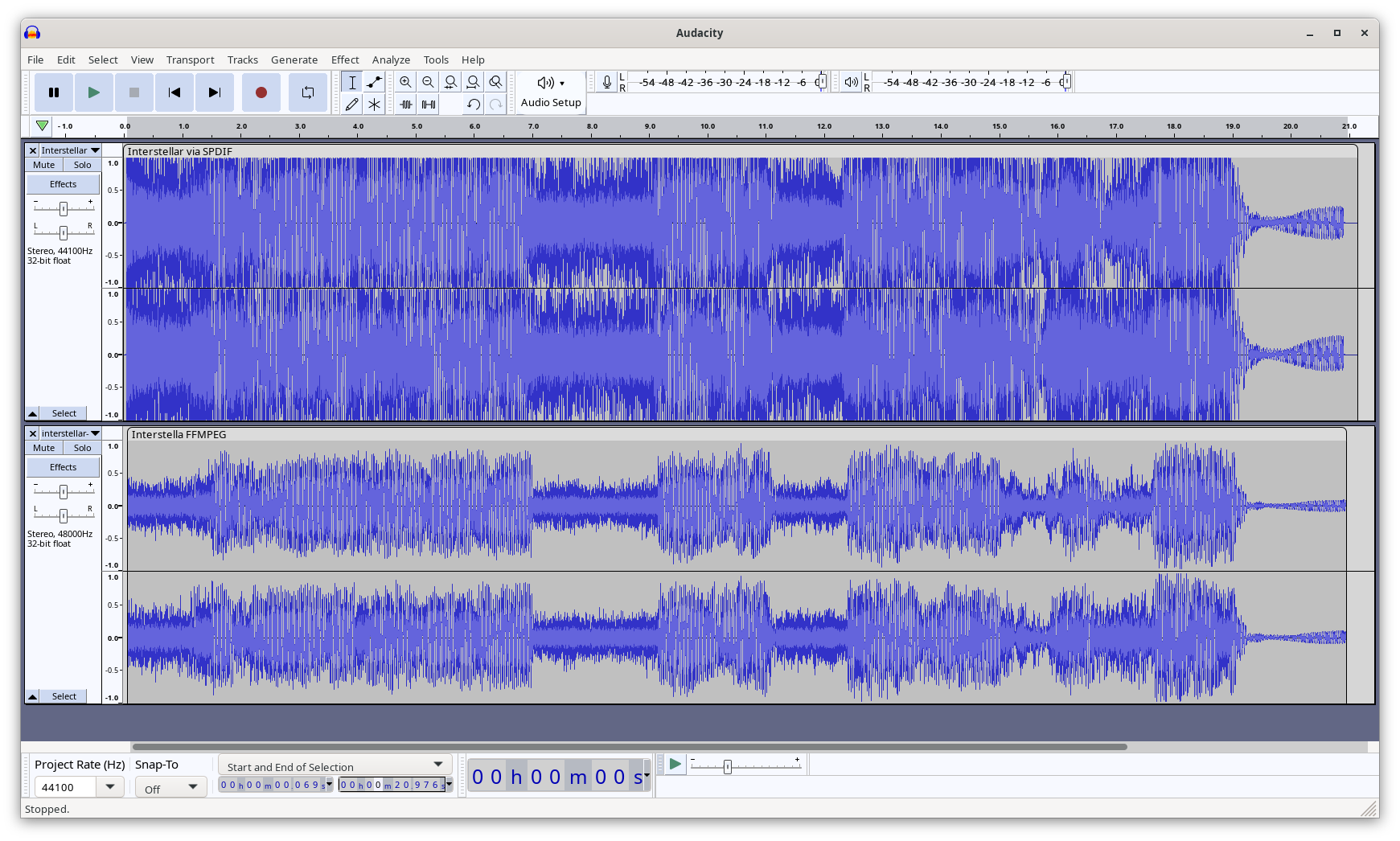Image resolution: width=1400 pixels, height=841 pixels.
Task: Enable the Loop button
Action: click(307, 92)
